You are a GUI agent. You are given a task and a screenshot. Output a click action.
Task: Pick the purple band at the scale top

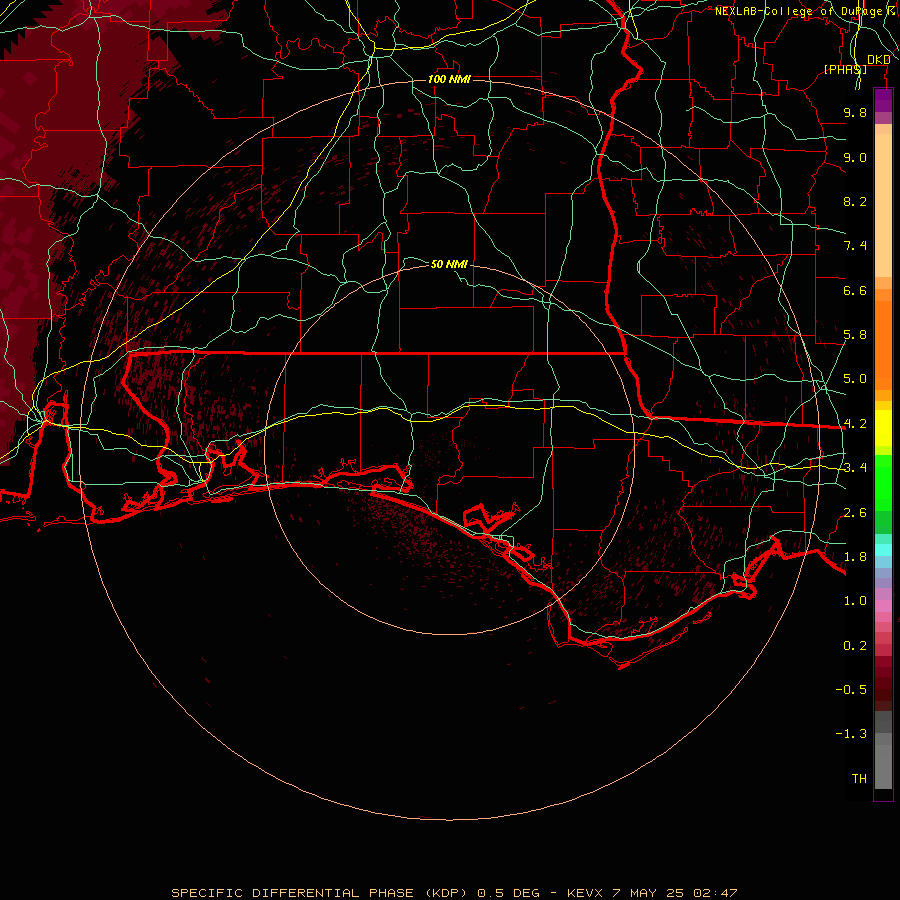click(x=883, y=100)
